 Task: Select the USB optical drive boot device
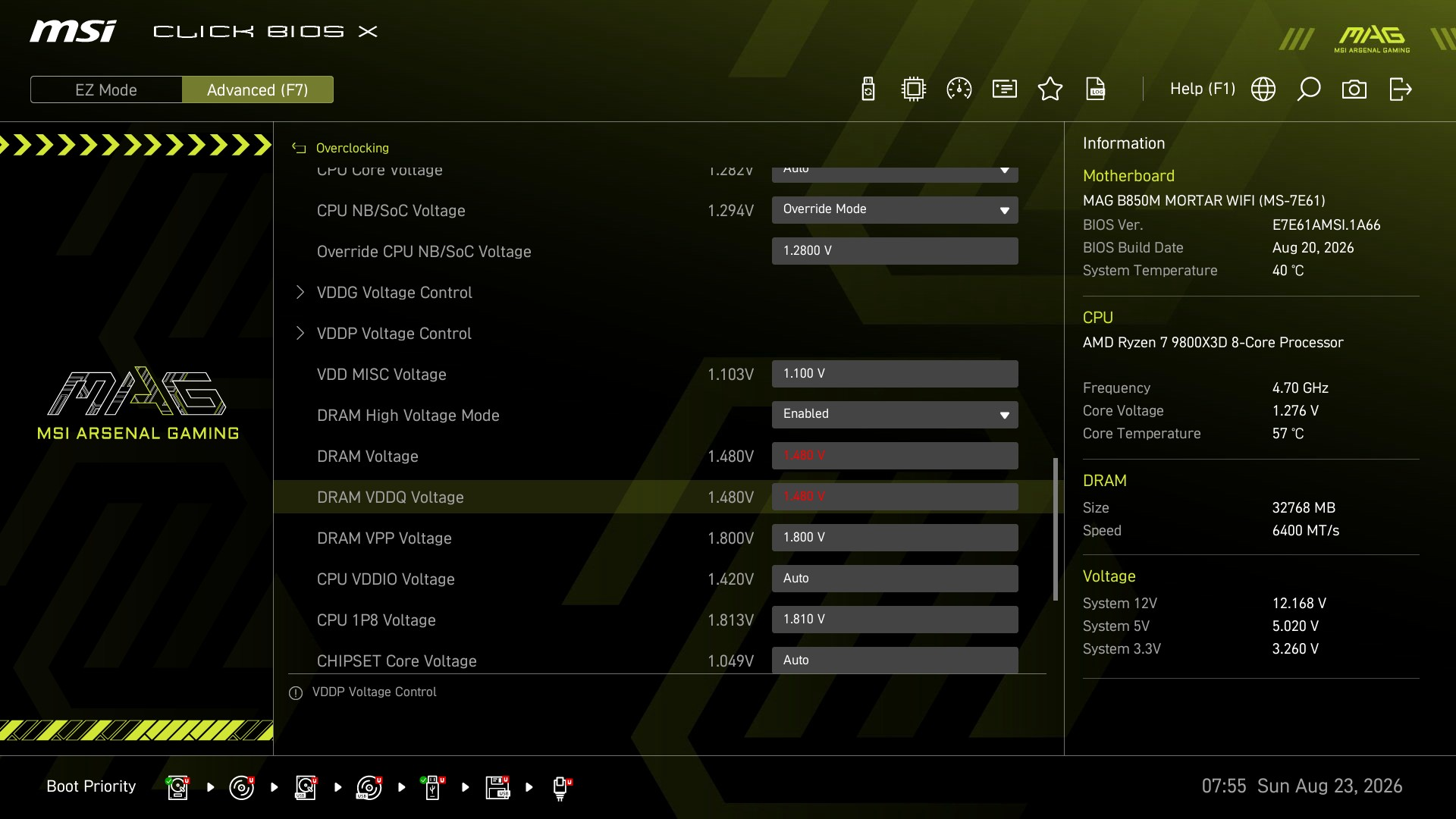(x=369, y=787)
